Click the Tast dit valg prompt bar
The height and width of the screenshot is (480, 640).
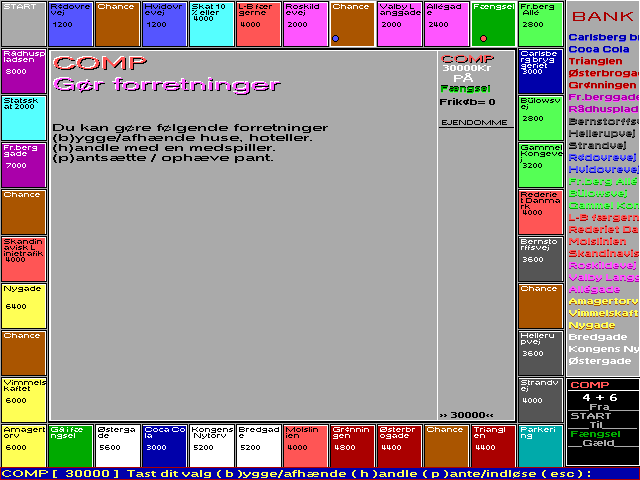click(320, 474)
